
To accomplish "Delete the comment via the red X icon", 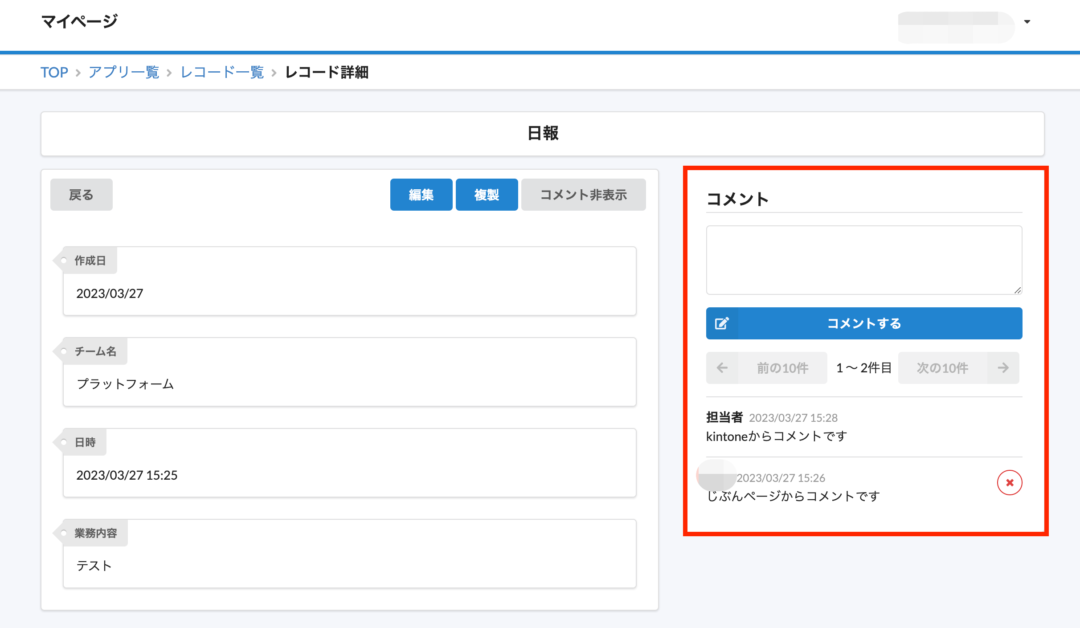I will (x=1009, y=482).
